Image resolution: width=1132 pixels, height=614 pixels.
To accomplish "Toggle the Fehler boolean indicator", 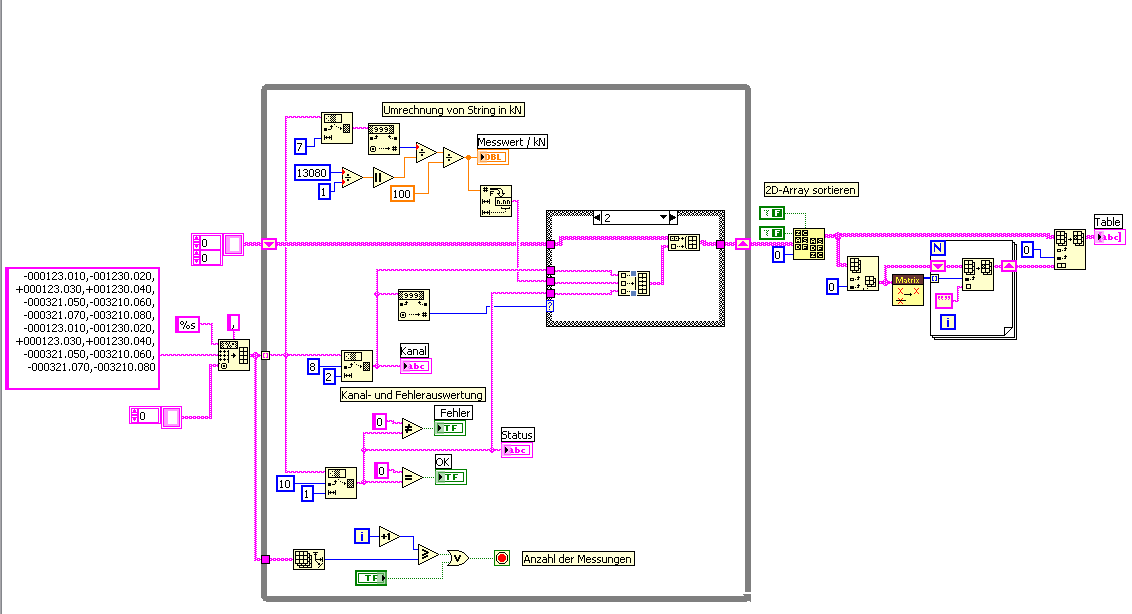I will click(x=450, y=428).
